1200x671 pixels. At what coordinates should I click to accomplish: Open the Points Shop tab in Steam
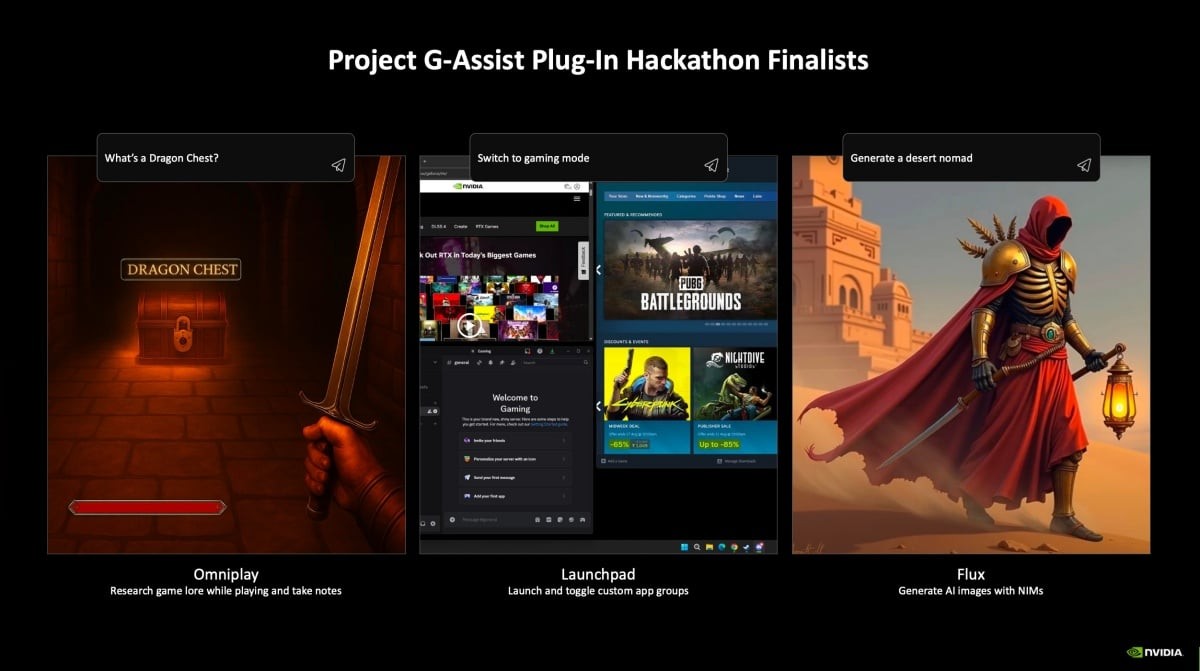[715, 196]
